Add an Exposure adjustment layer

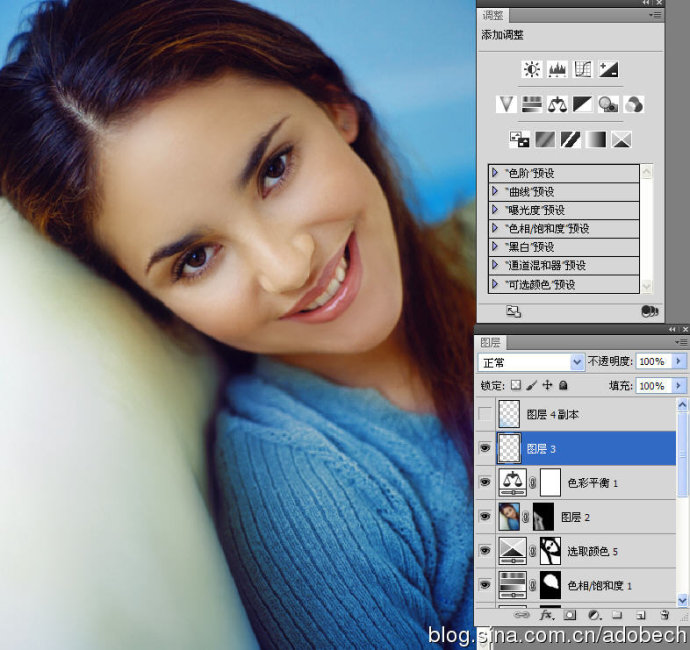pos(609,70)
